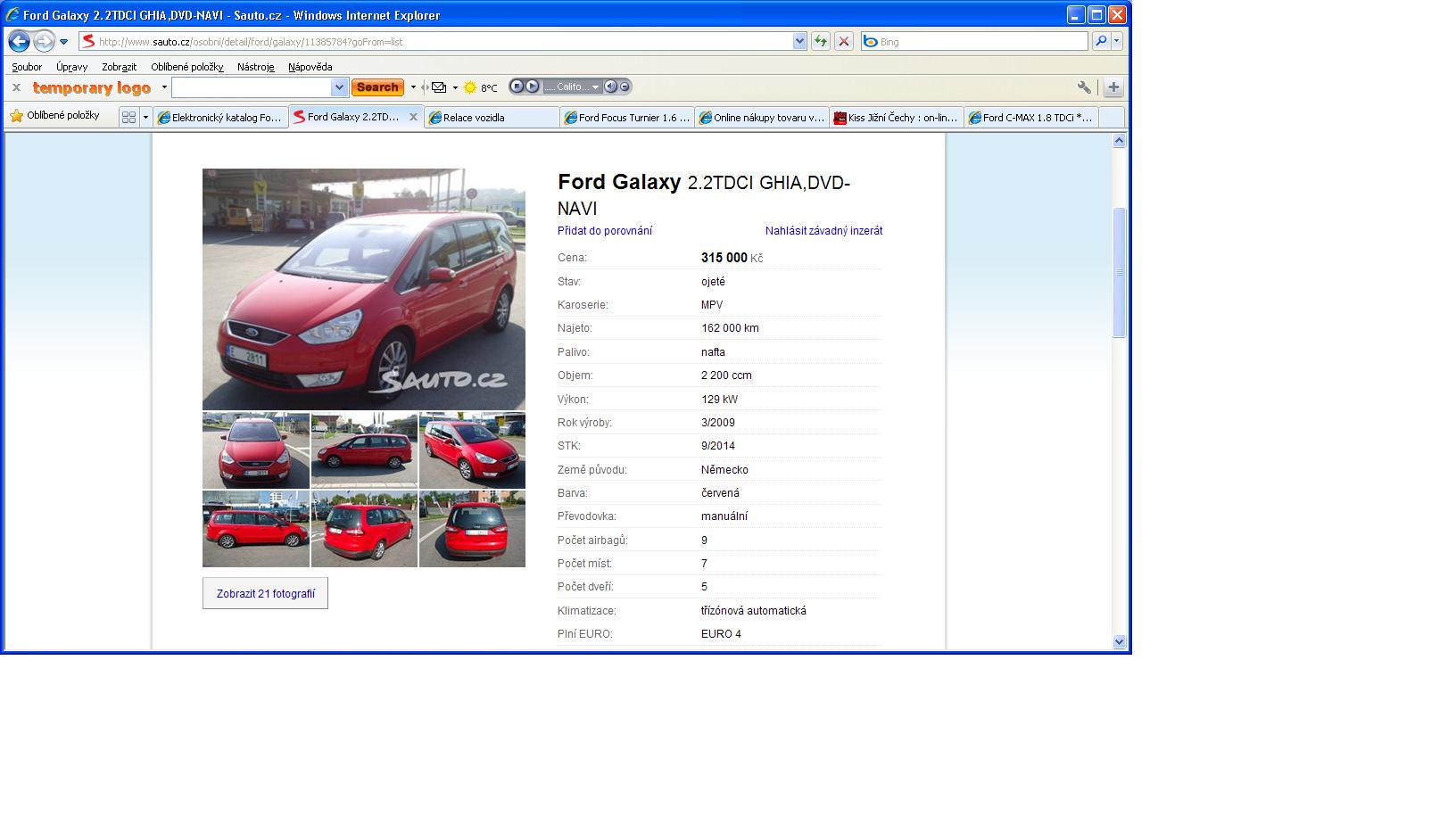Mute the radio player speaker icon
1456x817 pixels.
[x=610, y=87]
